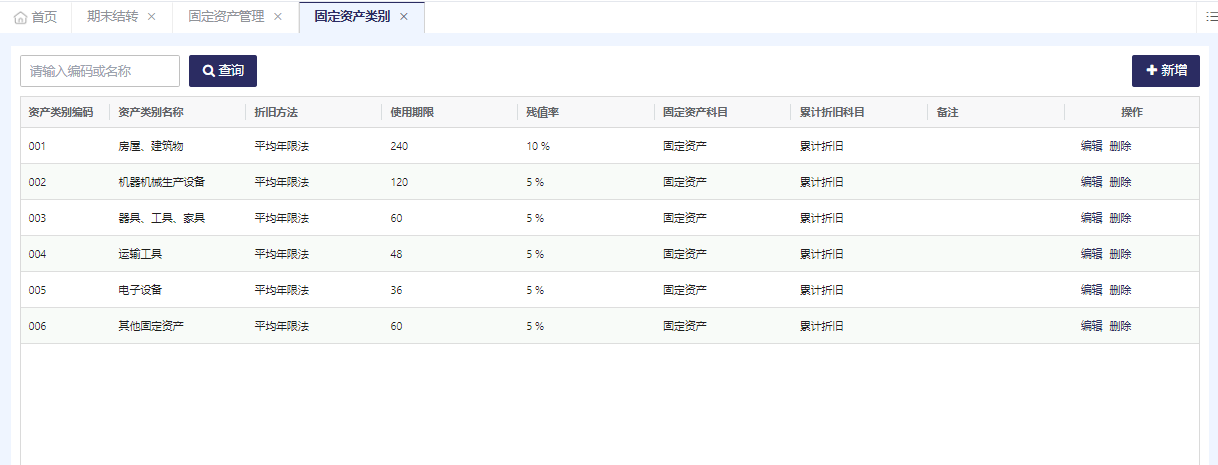This screenshot has height=465, width=1218.
Task: Click the 固定资产科目 column header
Action: (695, 112)
